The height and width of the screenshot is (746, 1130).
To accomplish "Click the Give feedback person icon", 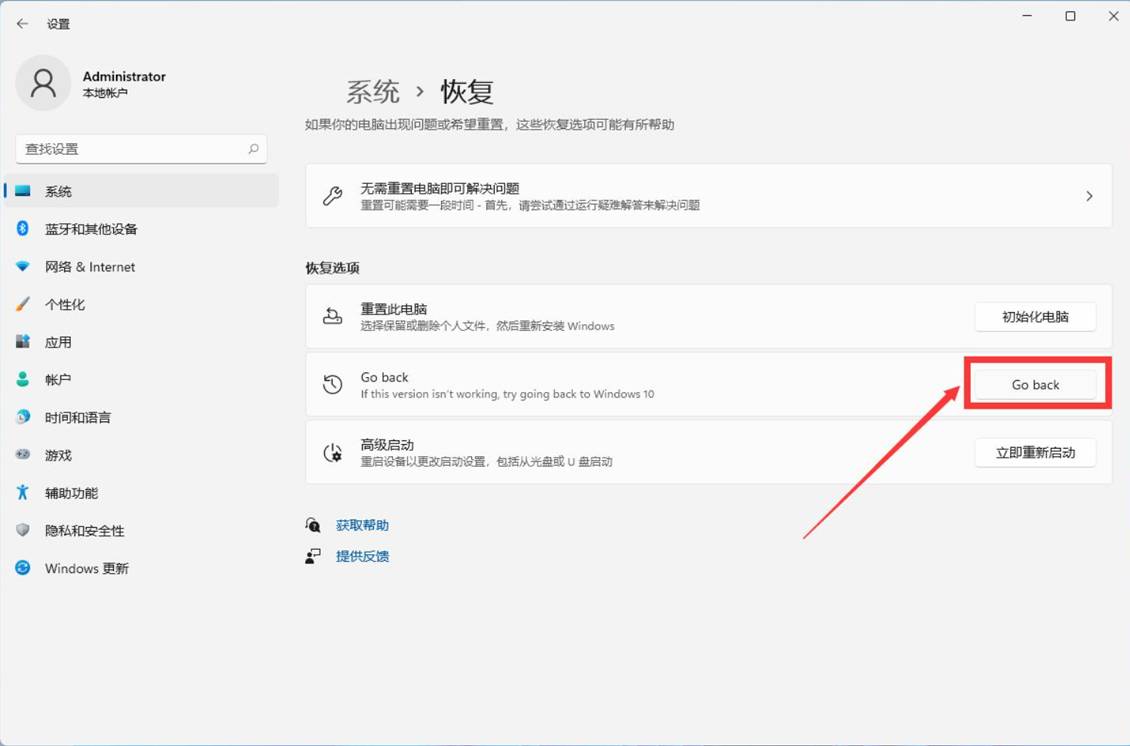I will click(313, 556).
